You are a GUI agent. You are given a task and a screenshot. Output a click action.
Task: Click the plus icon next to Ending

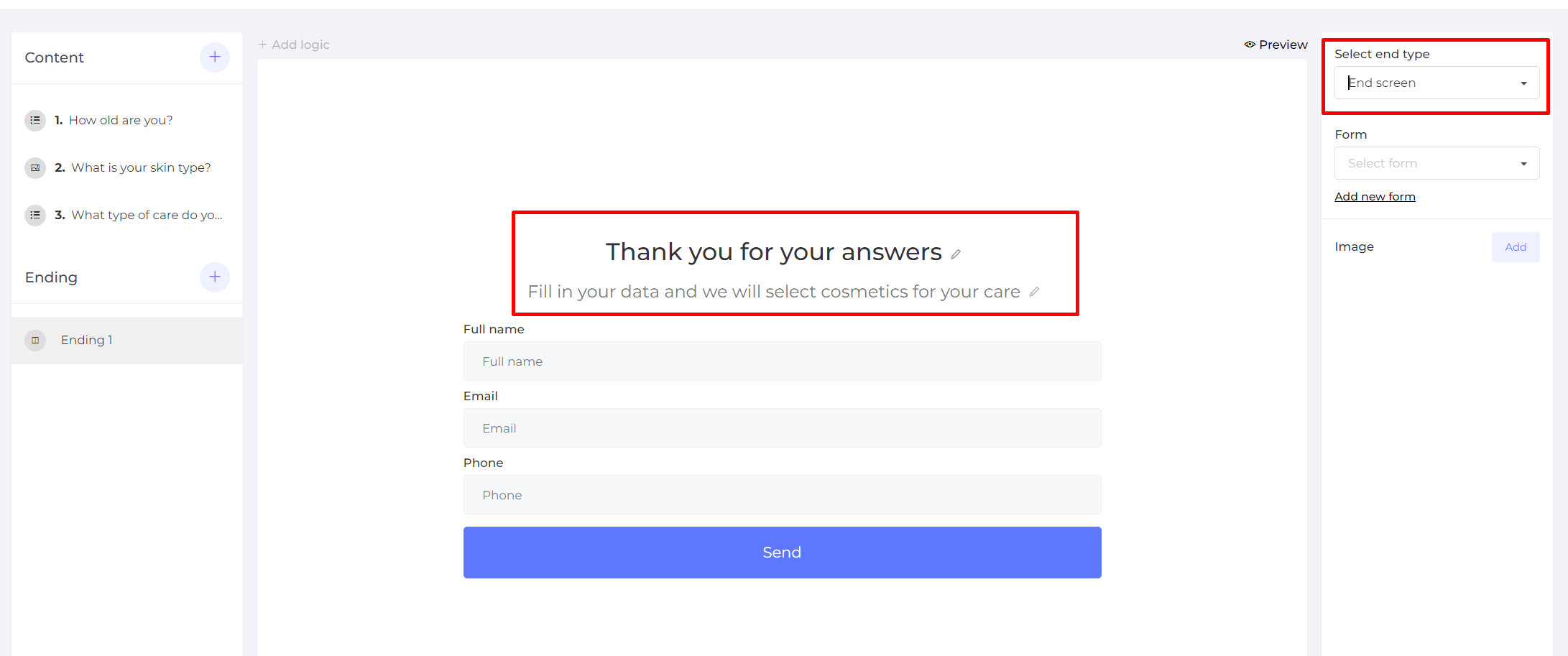coord(214,277)
